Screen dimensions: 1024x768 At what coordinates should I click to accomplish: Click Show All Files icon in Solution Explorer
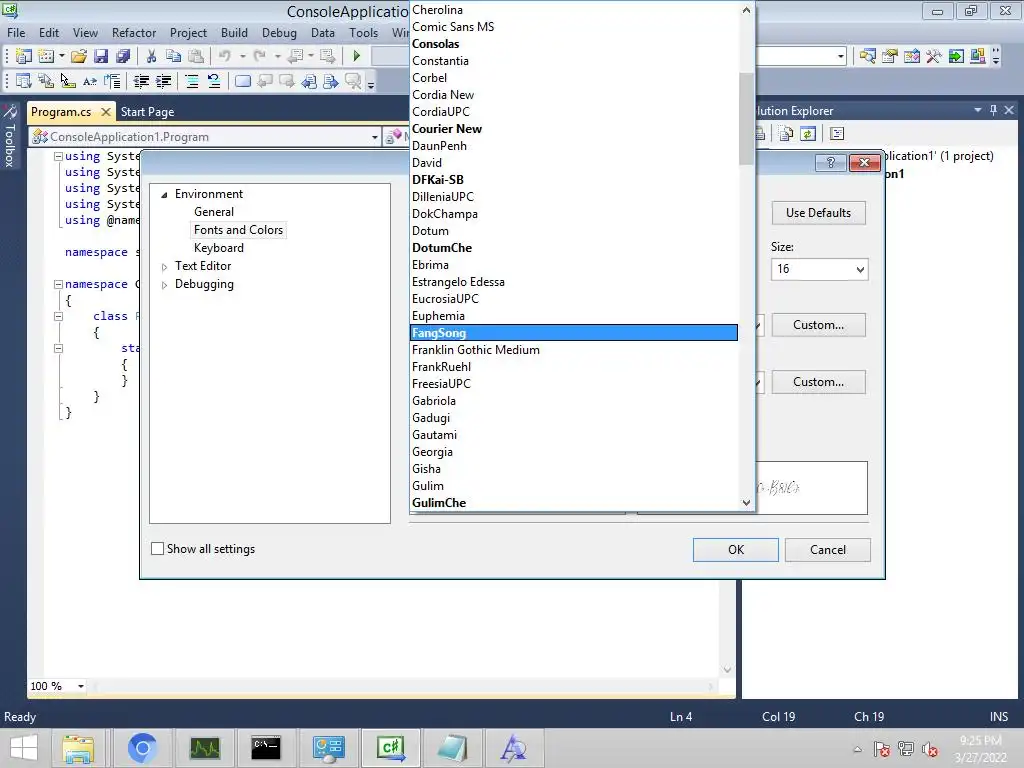click(786, 134)
